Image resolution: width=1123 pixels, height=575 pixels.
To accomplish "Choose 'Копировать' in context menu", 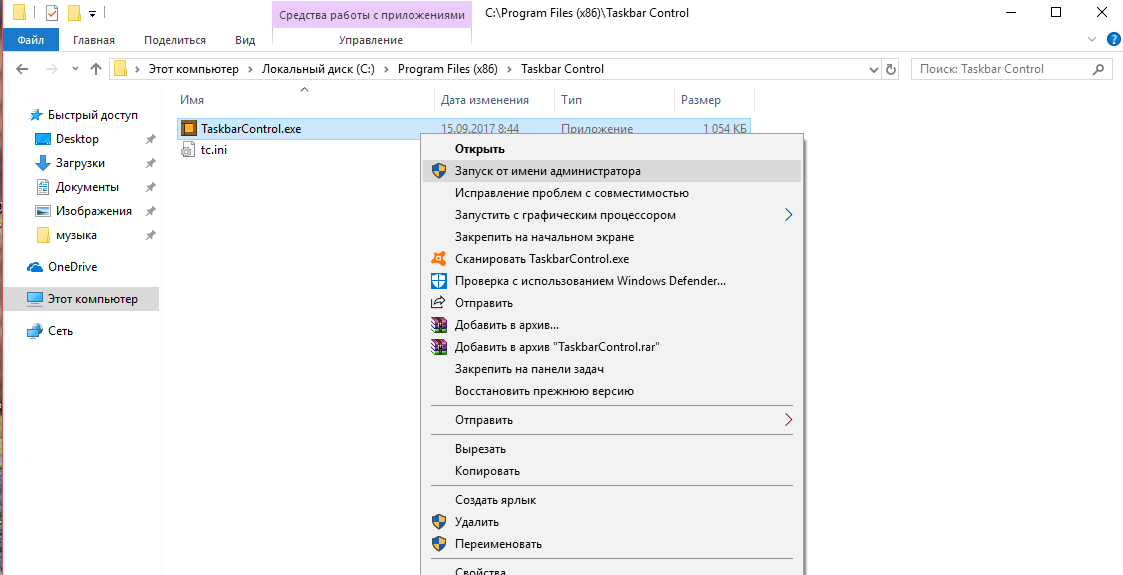I will pyautogui.click(x=612, y=471).
